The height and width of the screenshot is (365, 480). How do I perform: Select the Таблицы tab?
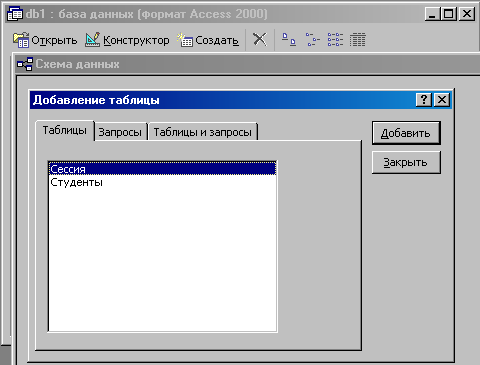tap(65, 130)
